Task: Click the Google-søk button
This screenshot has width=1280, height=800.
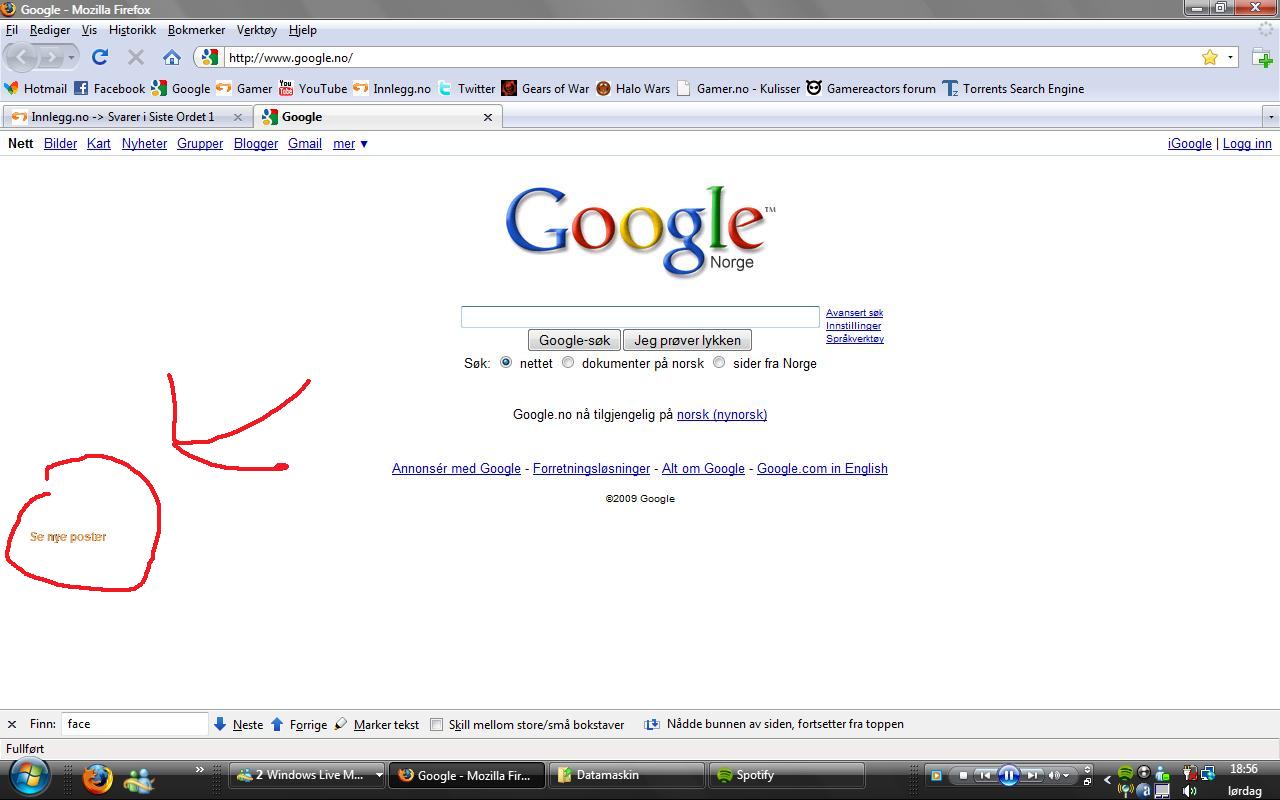Action: 574,340
